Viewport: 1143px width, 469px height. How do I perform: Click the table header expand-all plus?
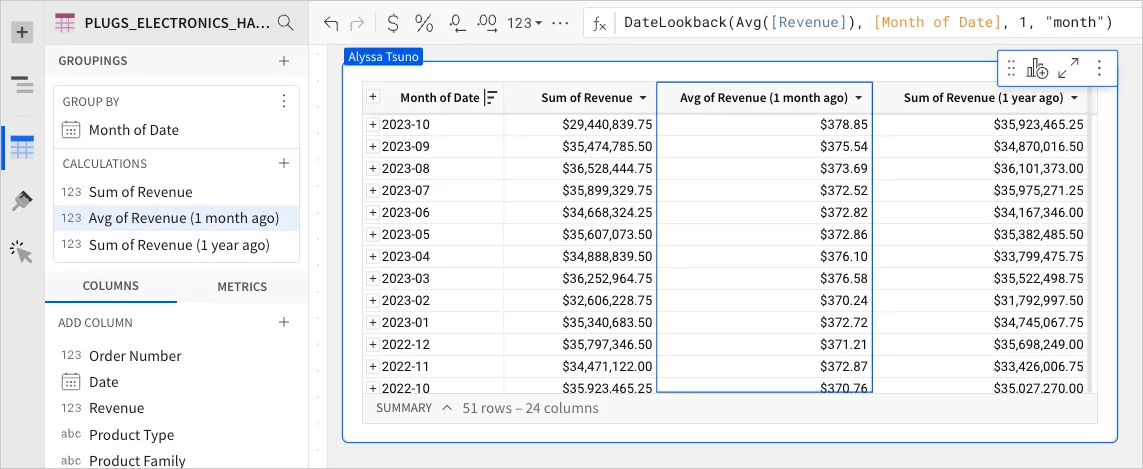tap(372, 96)
